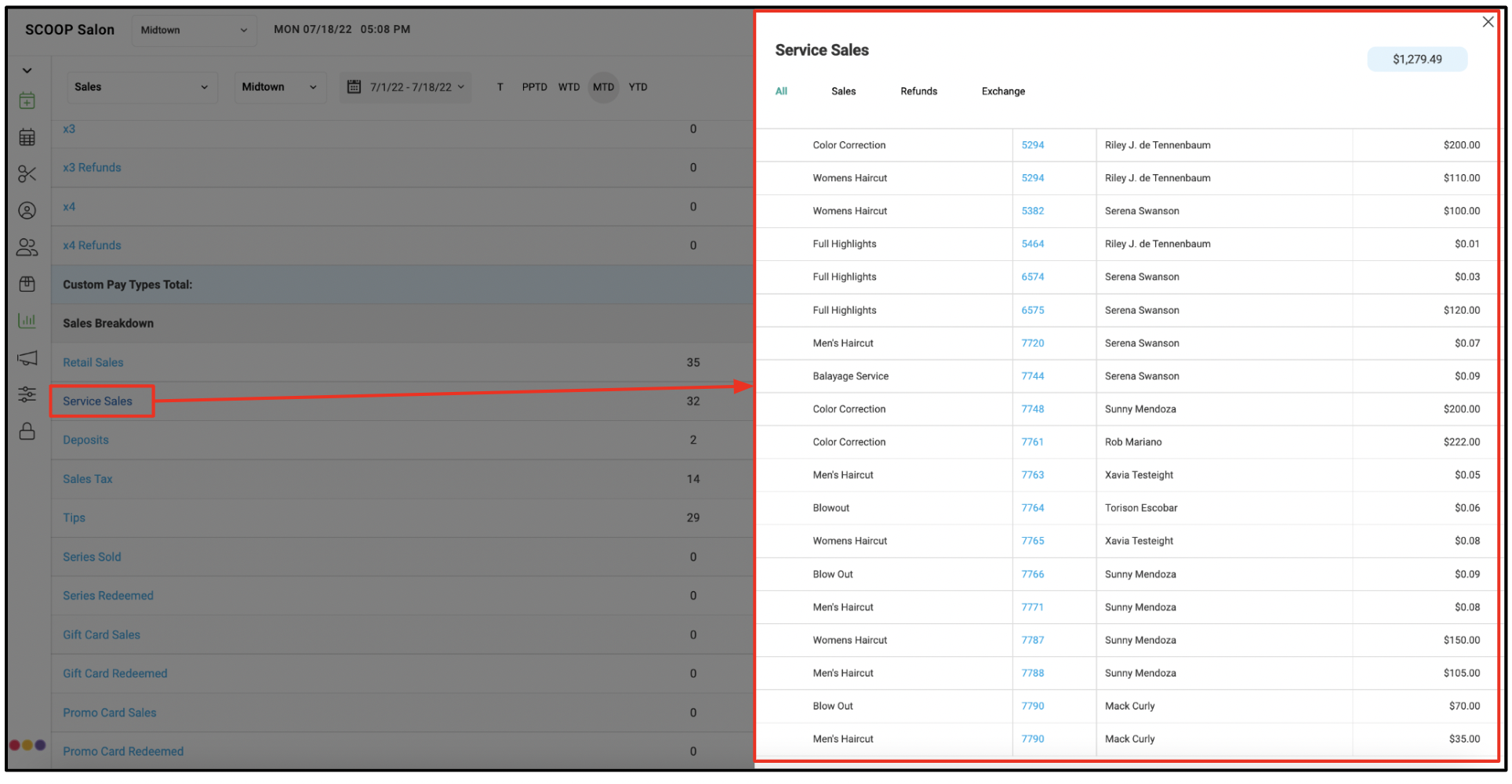
Task: Close the Service Sales panel
Action: point(1488,22)
